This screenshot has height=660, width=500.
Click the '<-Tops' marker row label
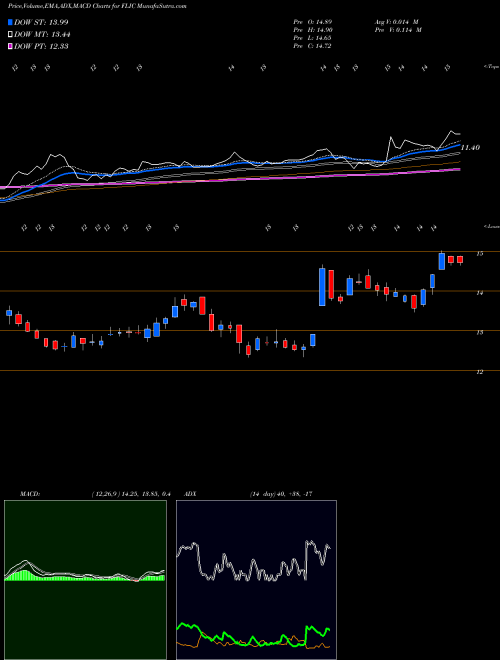[491, 67]
